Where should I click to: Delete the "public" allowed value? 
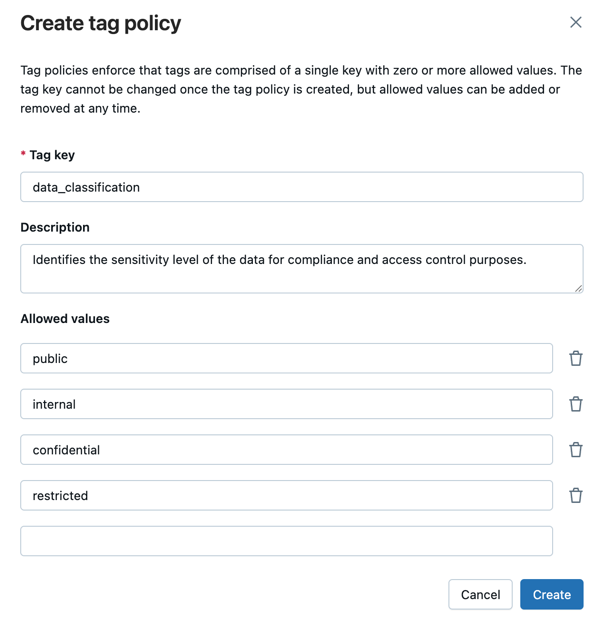click(x=576, y=358)
